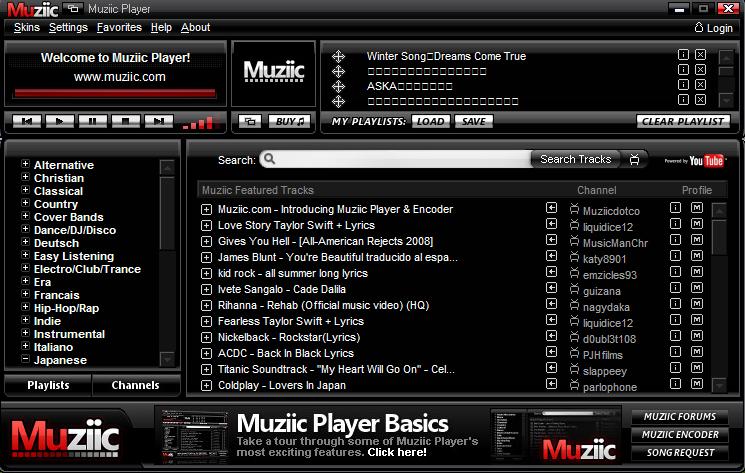Click arrow icon for ACDC Back In Black

point(551,352)
